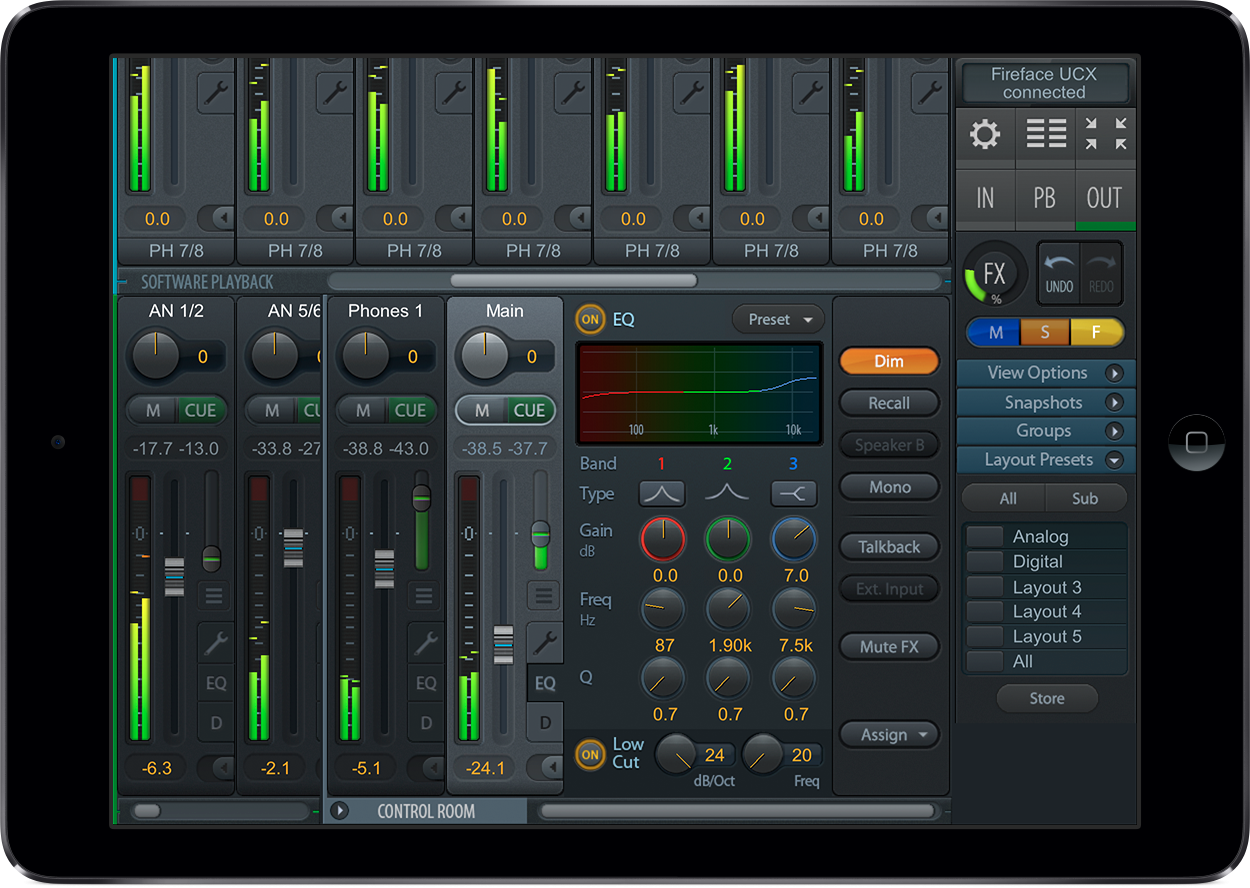Open the matrix layout view icon
Viewport: 1250px width, 888px height.
(x=1046, y=134)
